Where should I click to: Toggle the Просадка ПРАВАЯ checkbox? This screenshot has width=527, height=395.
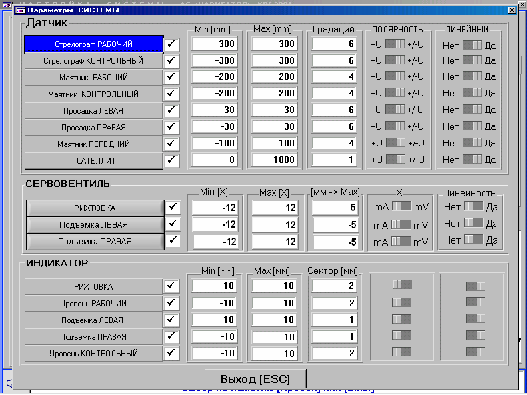171,127
